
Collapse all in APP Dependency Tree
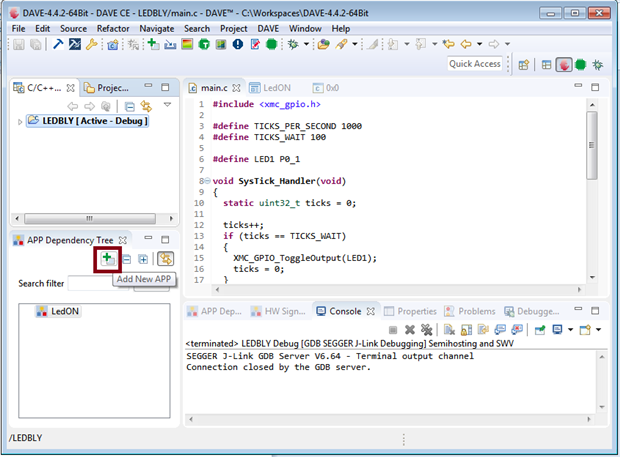[126, 259]
